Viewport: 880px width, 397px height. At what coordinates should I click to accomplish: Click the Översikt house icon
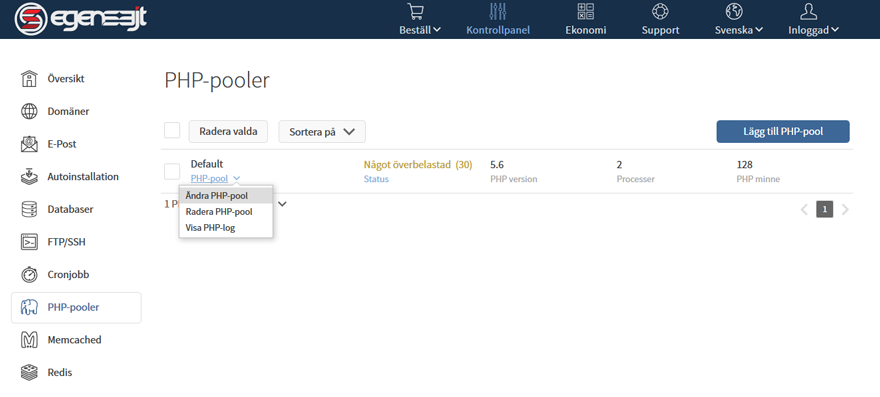[29, 79]
